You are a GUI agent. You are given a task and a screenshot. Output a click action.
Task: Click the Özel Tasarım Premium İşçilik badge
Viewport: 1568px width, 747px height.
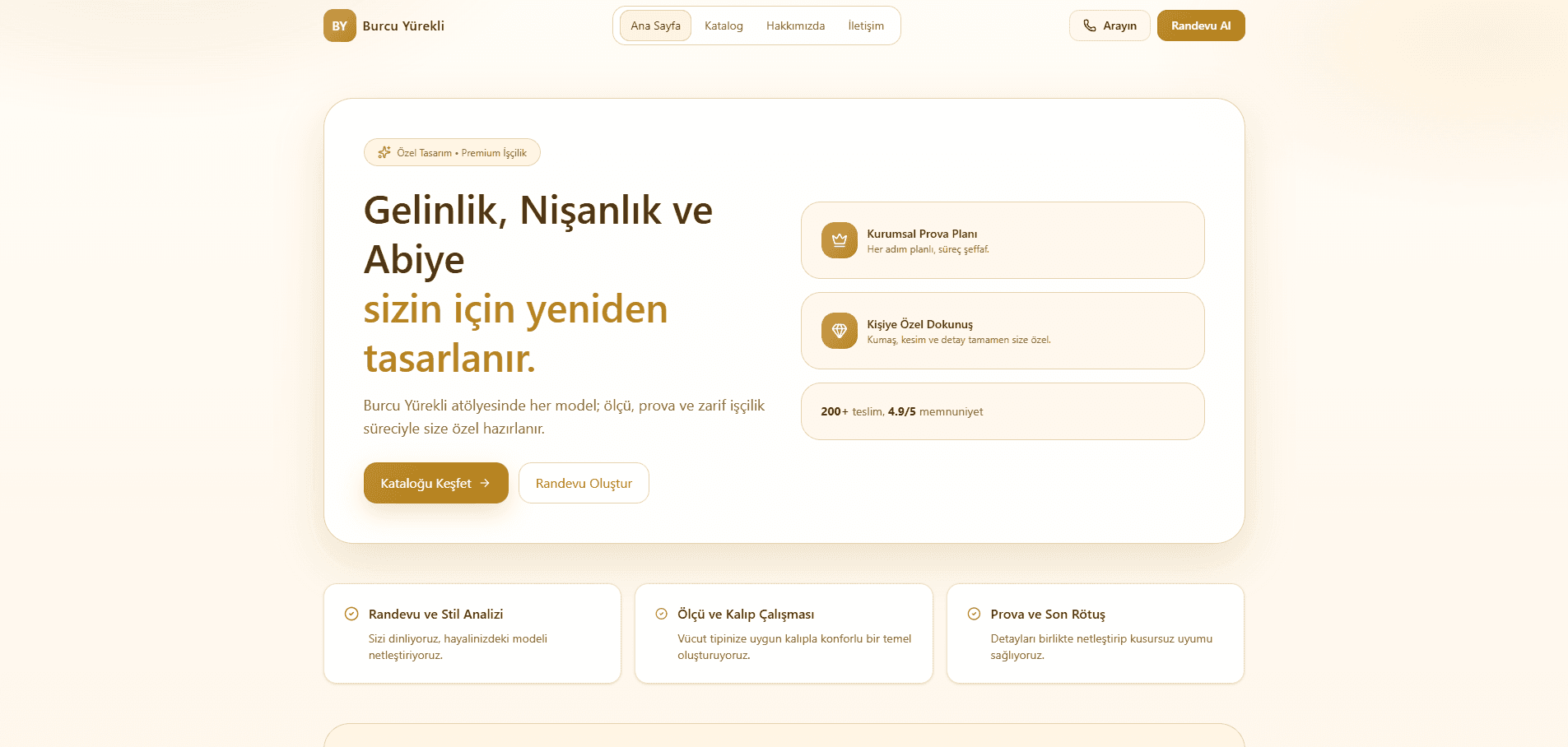[x=452, y=152]
